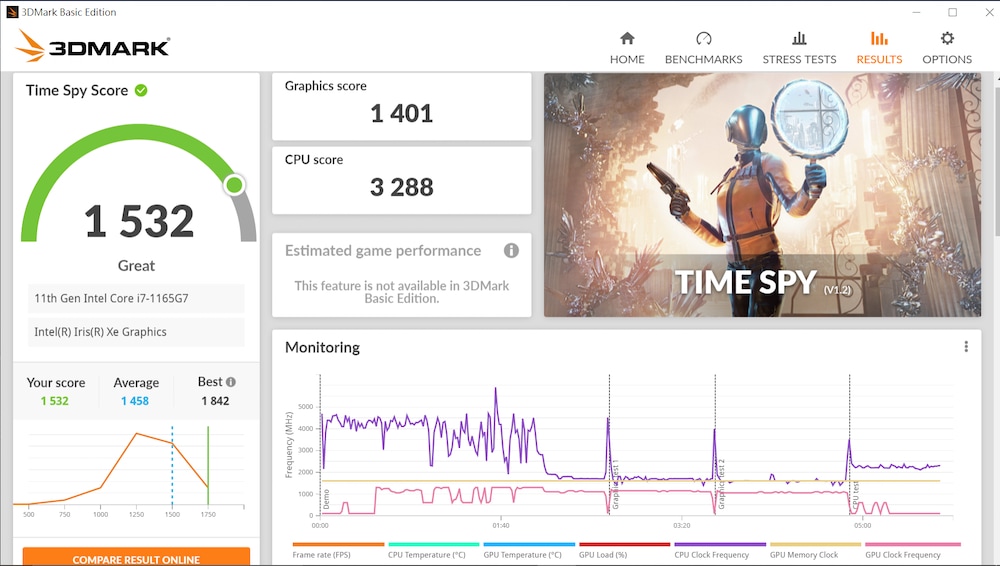Open the Monitoring three-dot options menu

pyautogui.click(x=966, y=347)
